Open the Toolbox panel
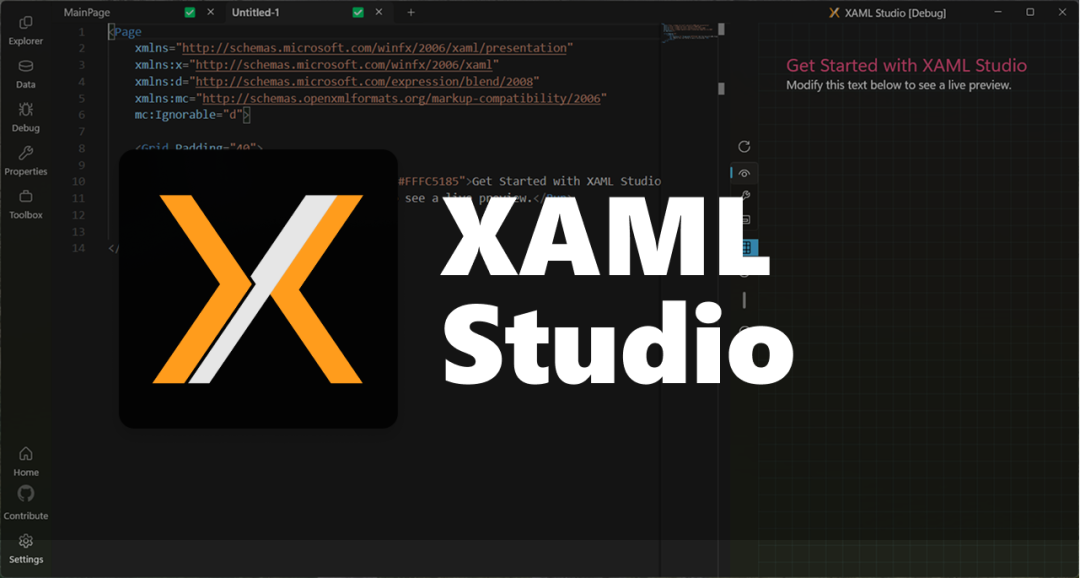The width and height of the screenshot is (1080, 578). click(x=26, y=205)
